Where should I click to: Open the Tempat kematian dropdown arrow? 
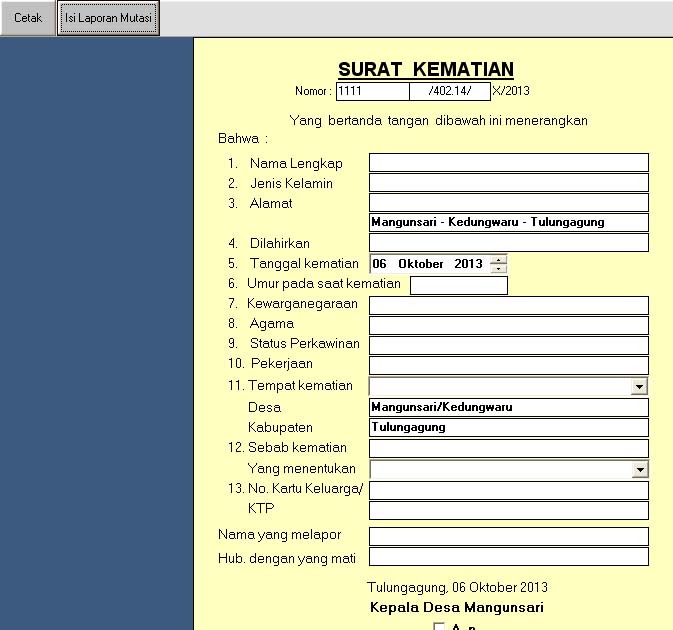click(x=639, y=387)
